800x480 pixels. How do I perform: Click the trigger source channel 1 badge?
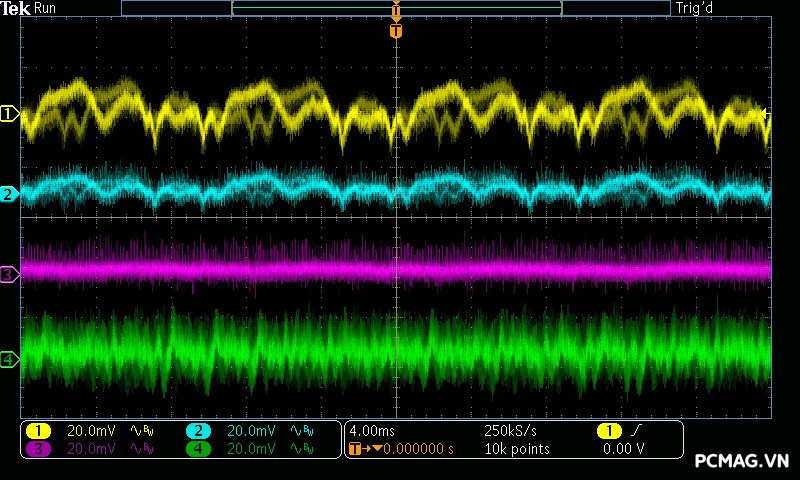(608, 431)
